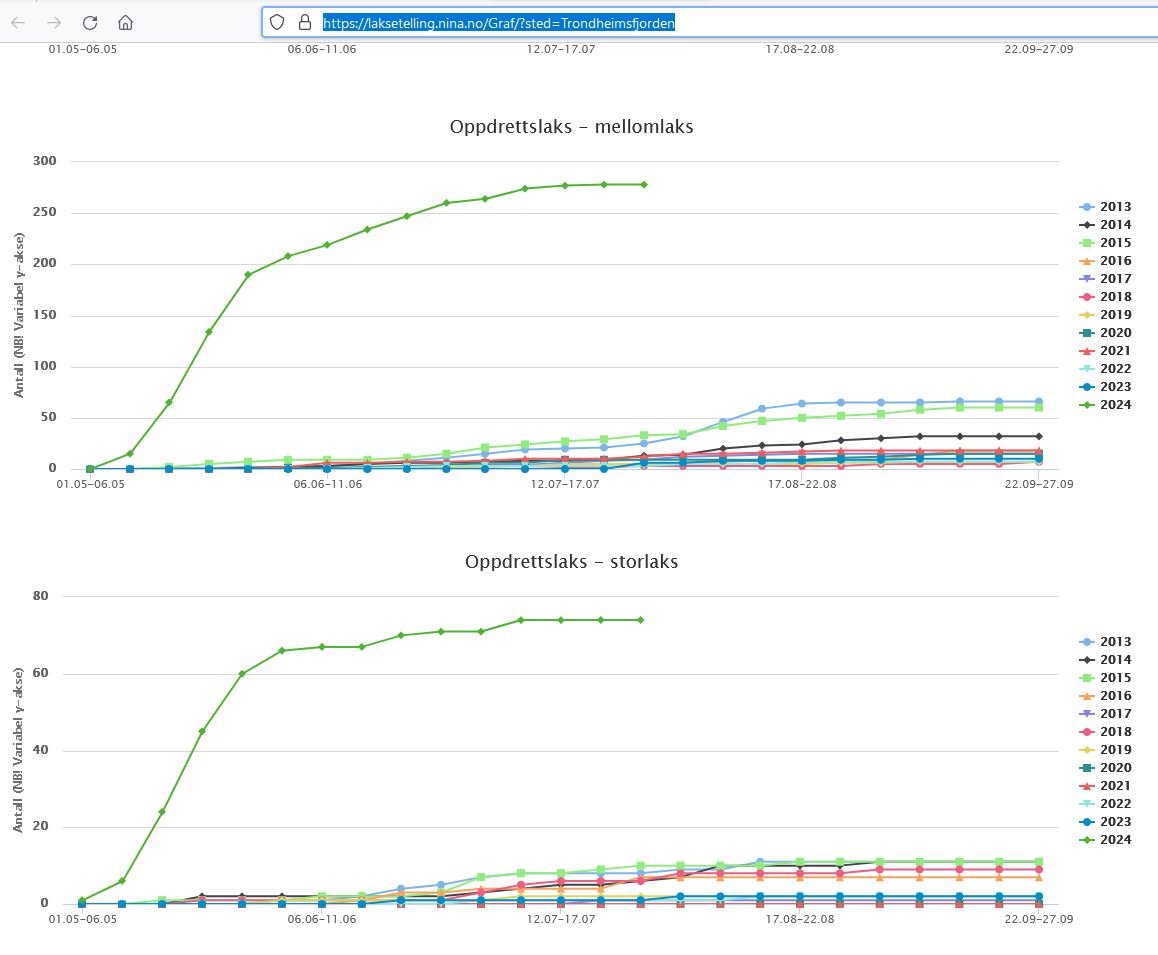Click the 'Oppdrettslaks – mellomlaks' chart title
This screenshot has width=1158, height=955.
571,127
